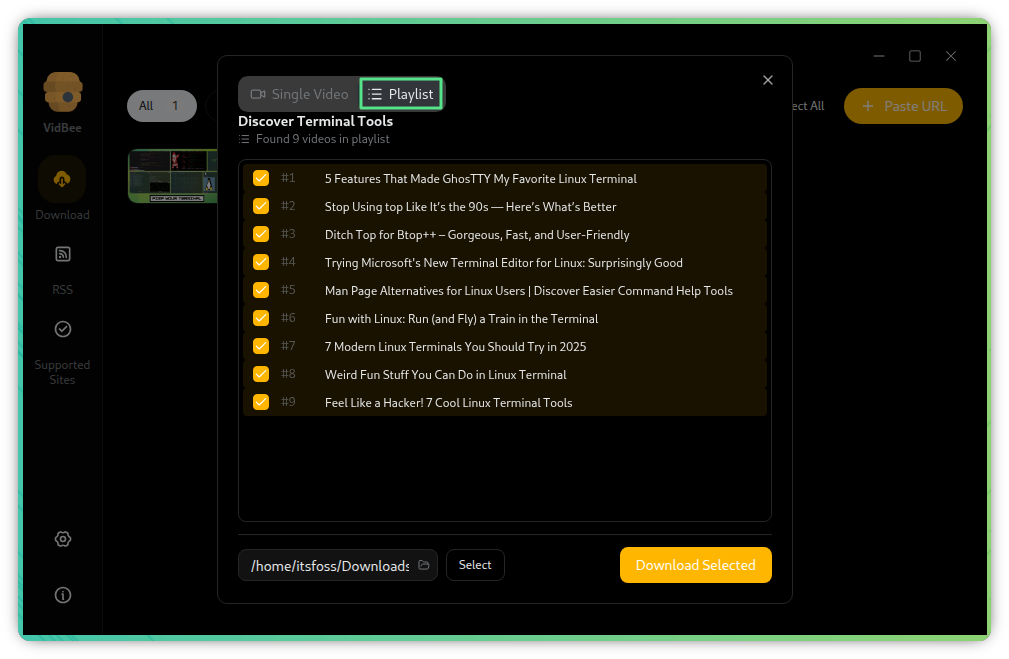Select the Playlist tab
1009x659 pixels.
click(401, 94)
